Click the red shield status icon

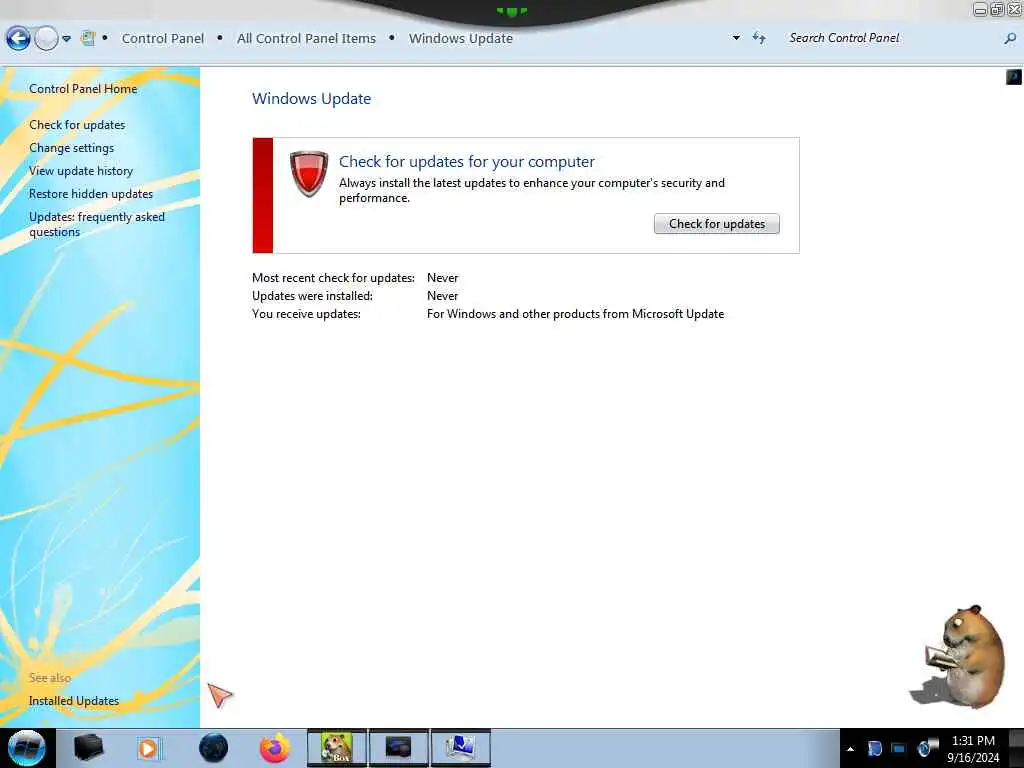coord(309,173)
